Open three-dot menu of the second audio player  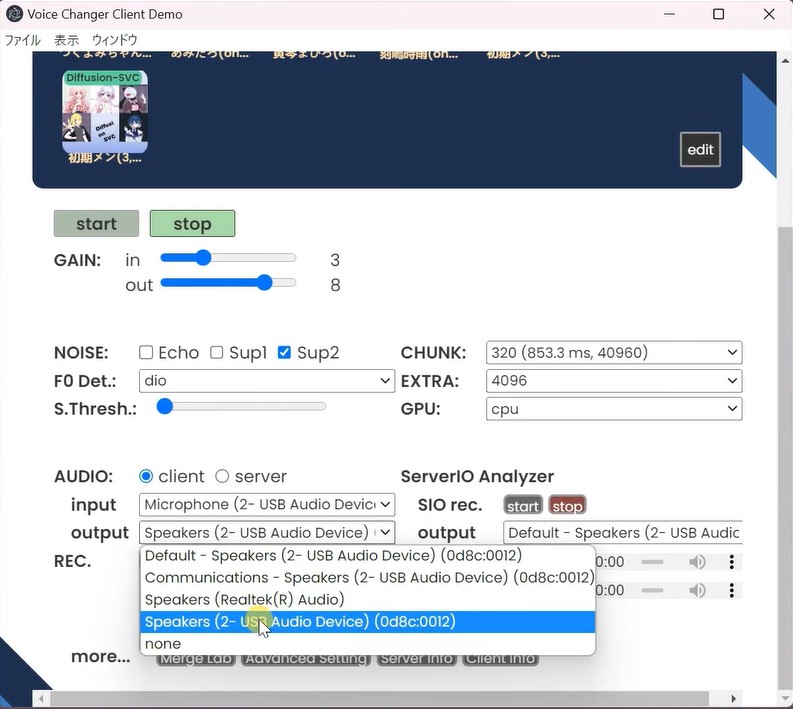[732, 590]
